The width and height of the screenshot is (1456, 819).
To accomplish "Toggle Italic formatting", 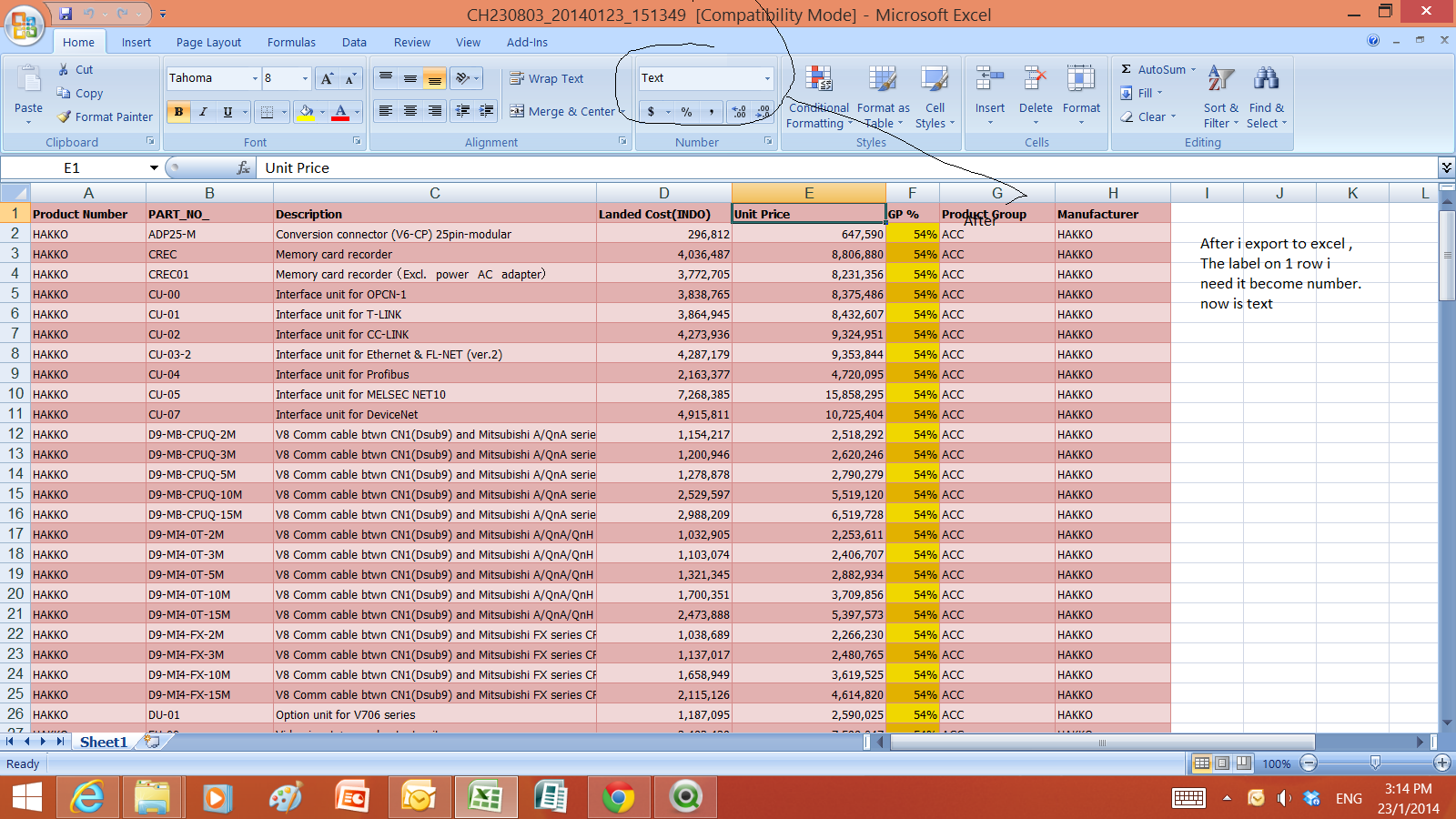I will [203, 112].
